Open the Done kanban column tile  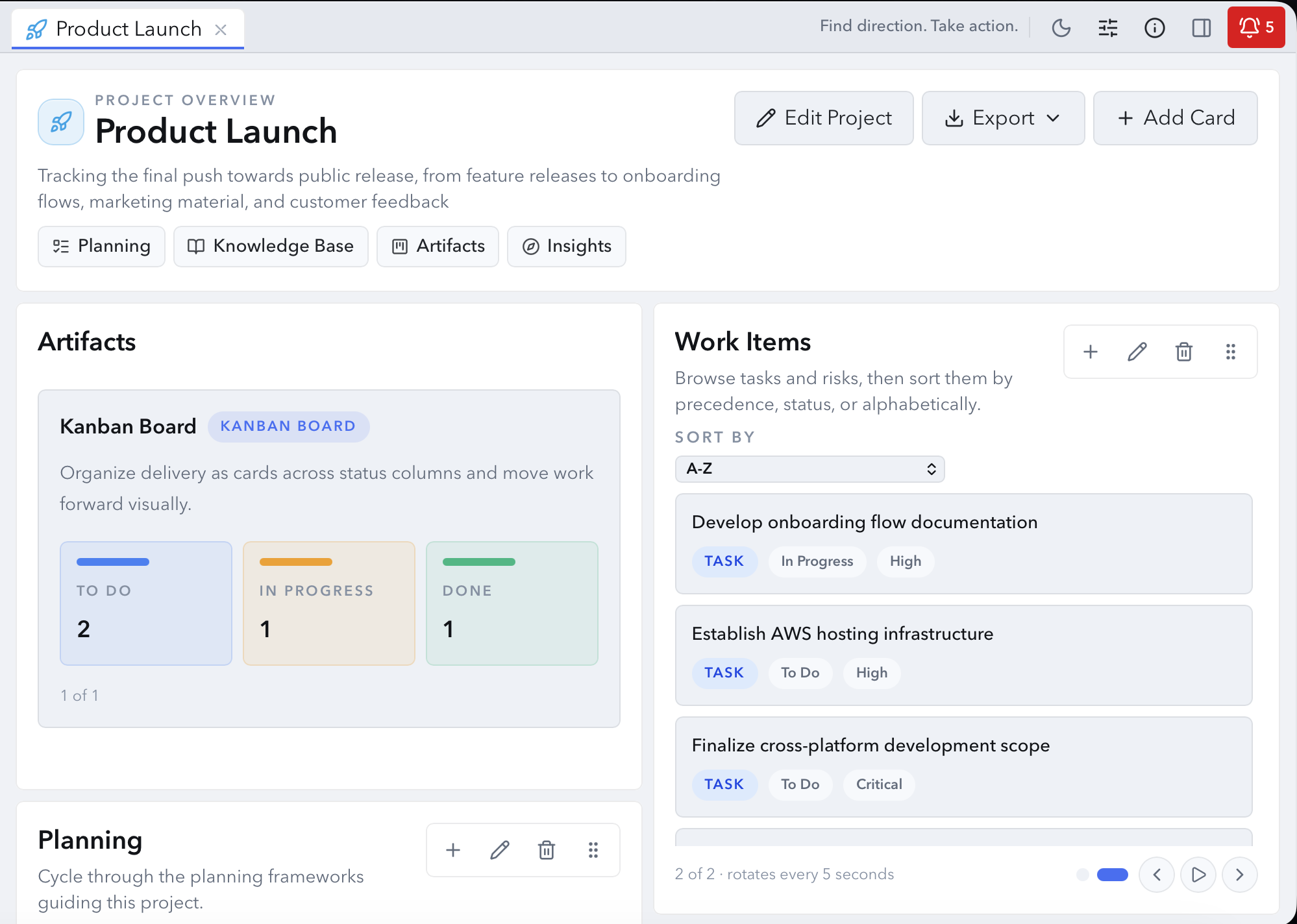click(x=512, y=603)
